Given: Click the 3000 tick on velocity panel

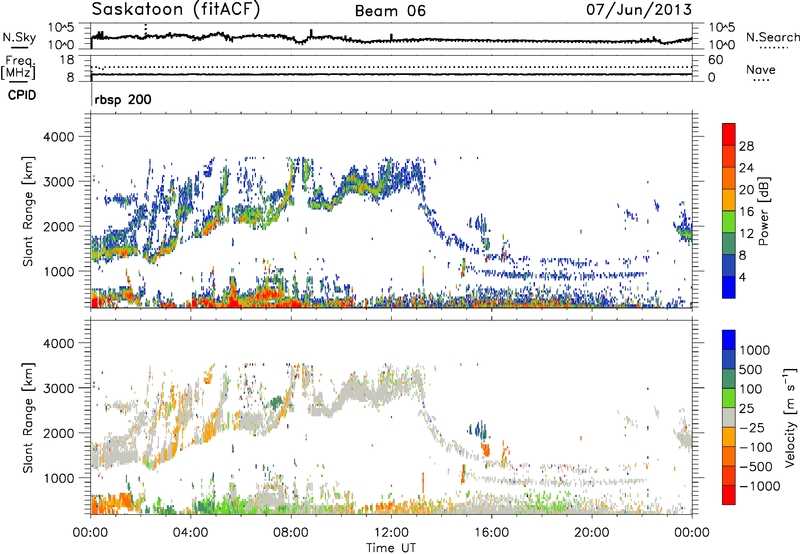Looking at the screenshot, I should coord(59,388).
